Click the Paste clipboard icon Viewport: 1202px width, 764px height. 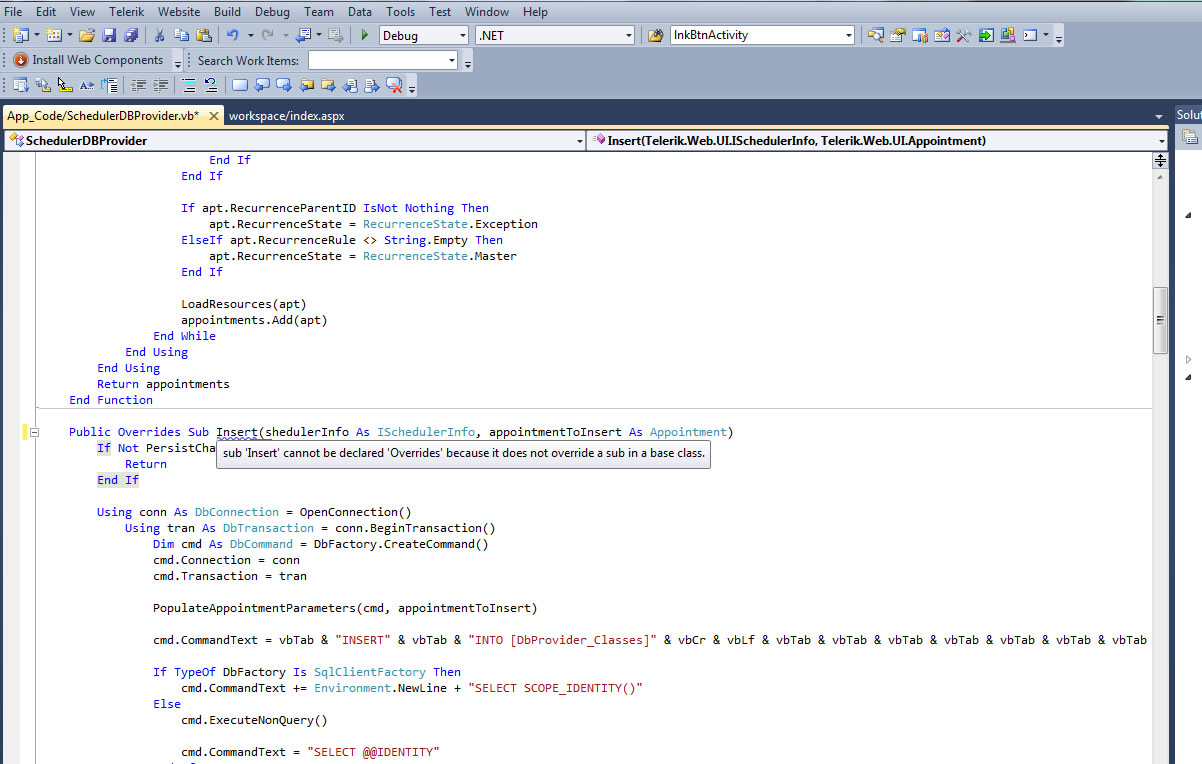point(204,35)
